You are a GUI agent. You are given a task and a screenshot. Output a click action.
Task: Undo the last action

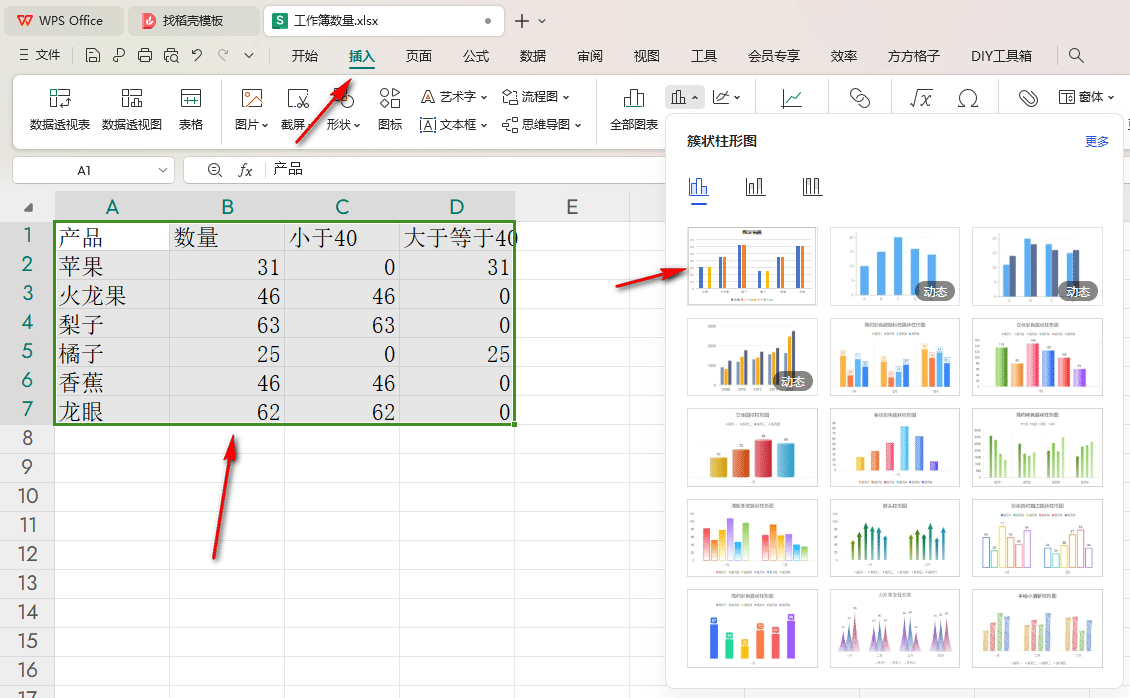197,55
